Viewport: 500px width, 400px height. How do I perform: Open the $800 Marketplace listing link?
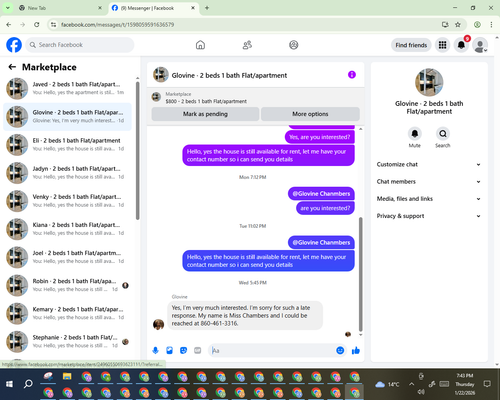(206, 98)
